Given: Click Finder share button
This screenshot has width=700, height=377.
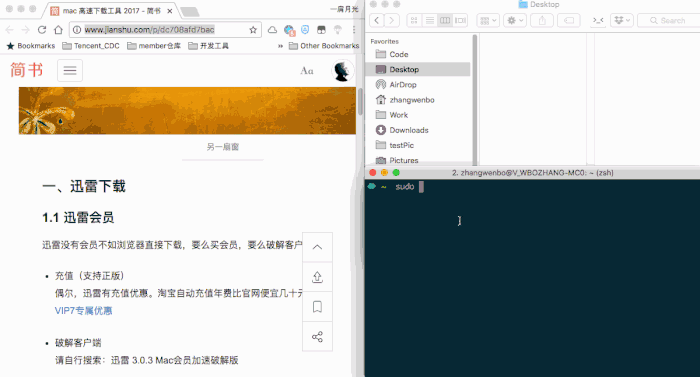Looking at the screenshot, I should (542, 20).
